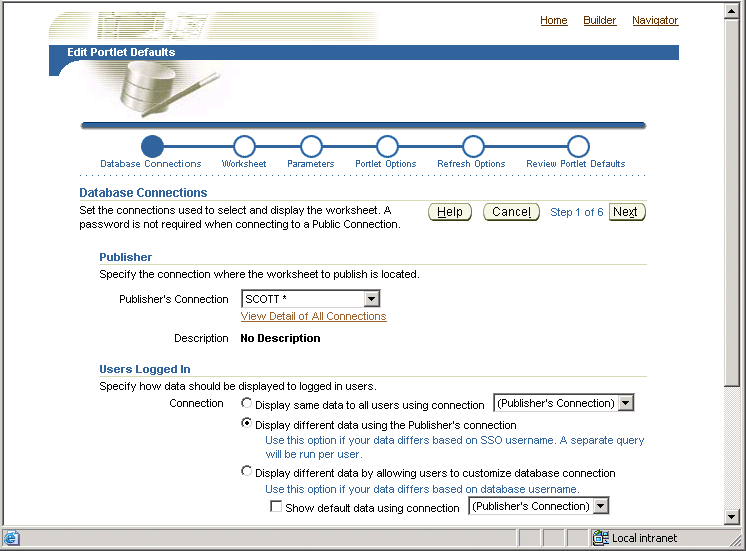Open the Parameters step label
The width and height of the screenshot is (746, 551).
pos(311,164)
